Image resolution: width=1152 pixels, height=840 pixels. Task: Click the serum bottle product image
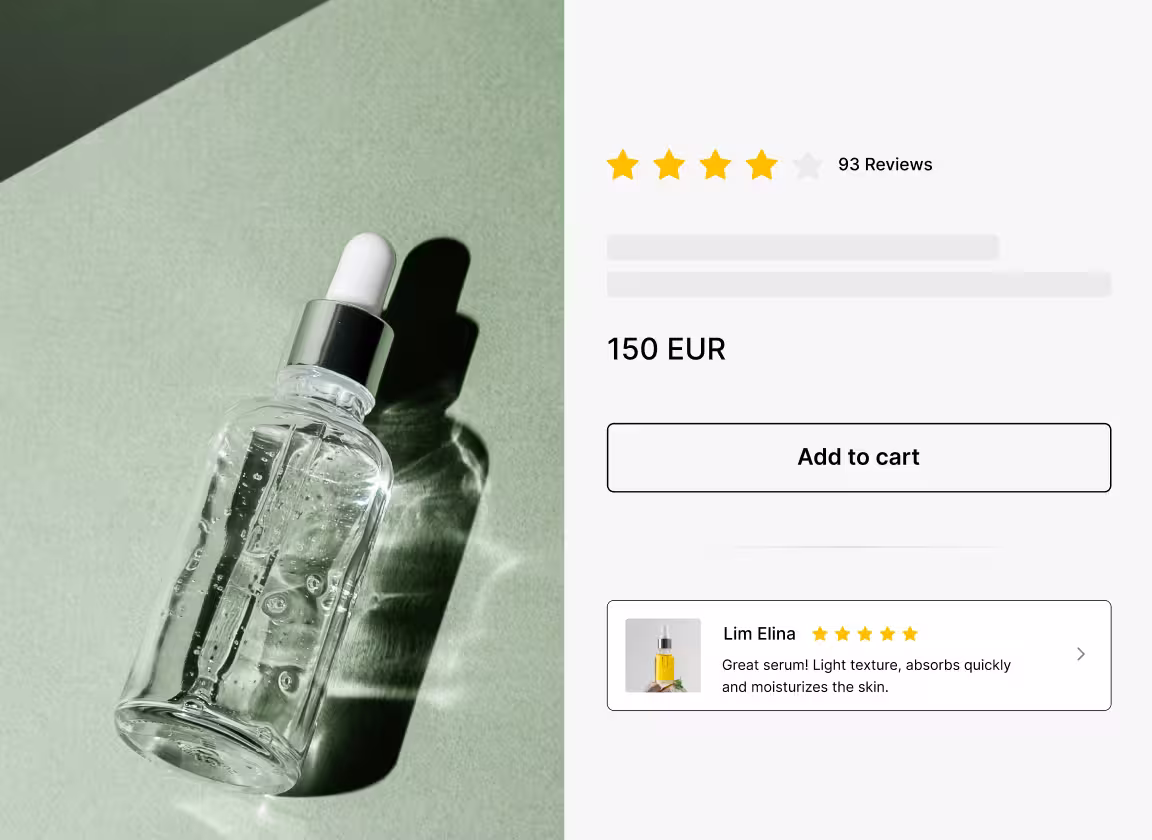click(282, 420)
